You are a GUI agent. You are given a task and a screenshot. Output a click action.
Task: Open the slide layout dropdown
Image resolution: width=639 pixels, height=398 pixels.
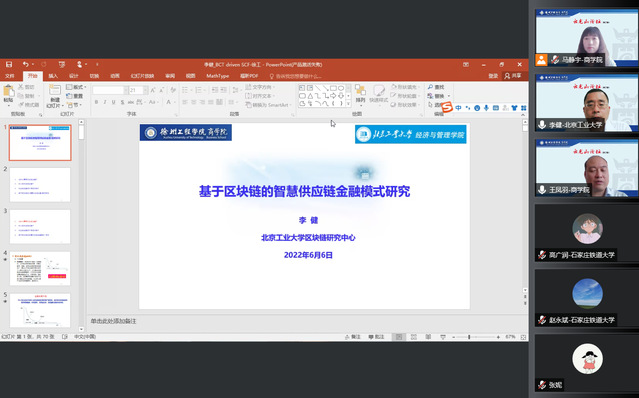pos(76,87)
